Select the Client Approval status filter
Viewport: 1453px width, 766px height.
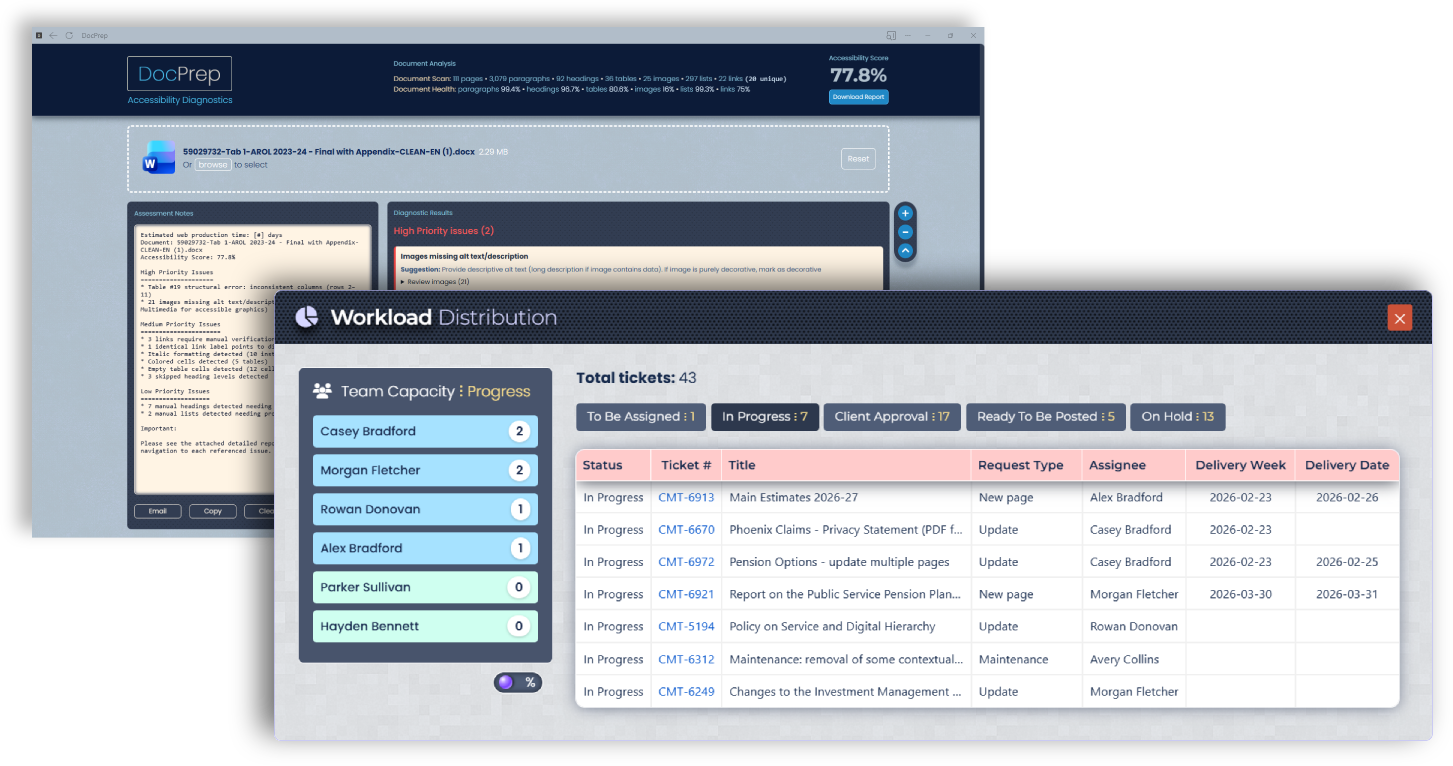coord(891,417)
